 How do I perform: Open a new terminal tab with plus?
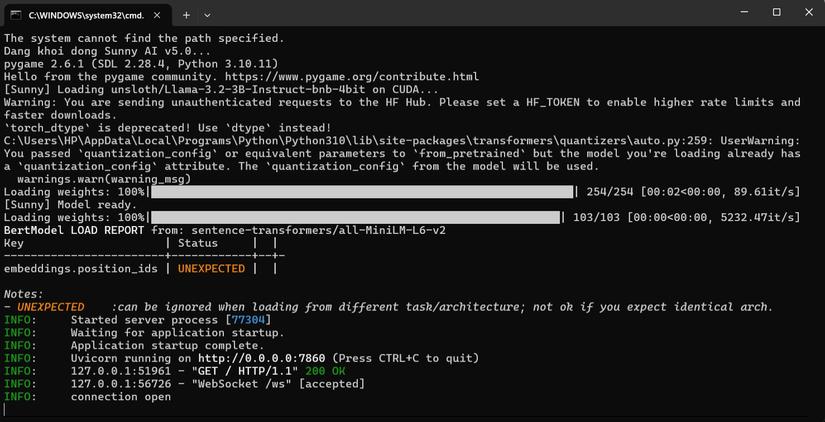click(186, 15)
